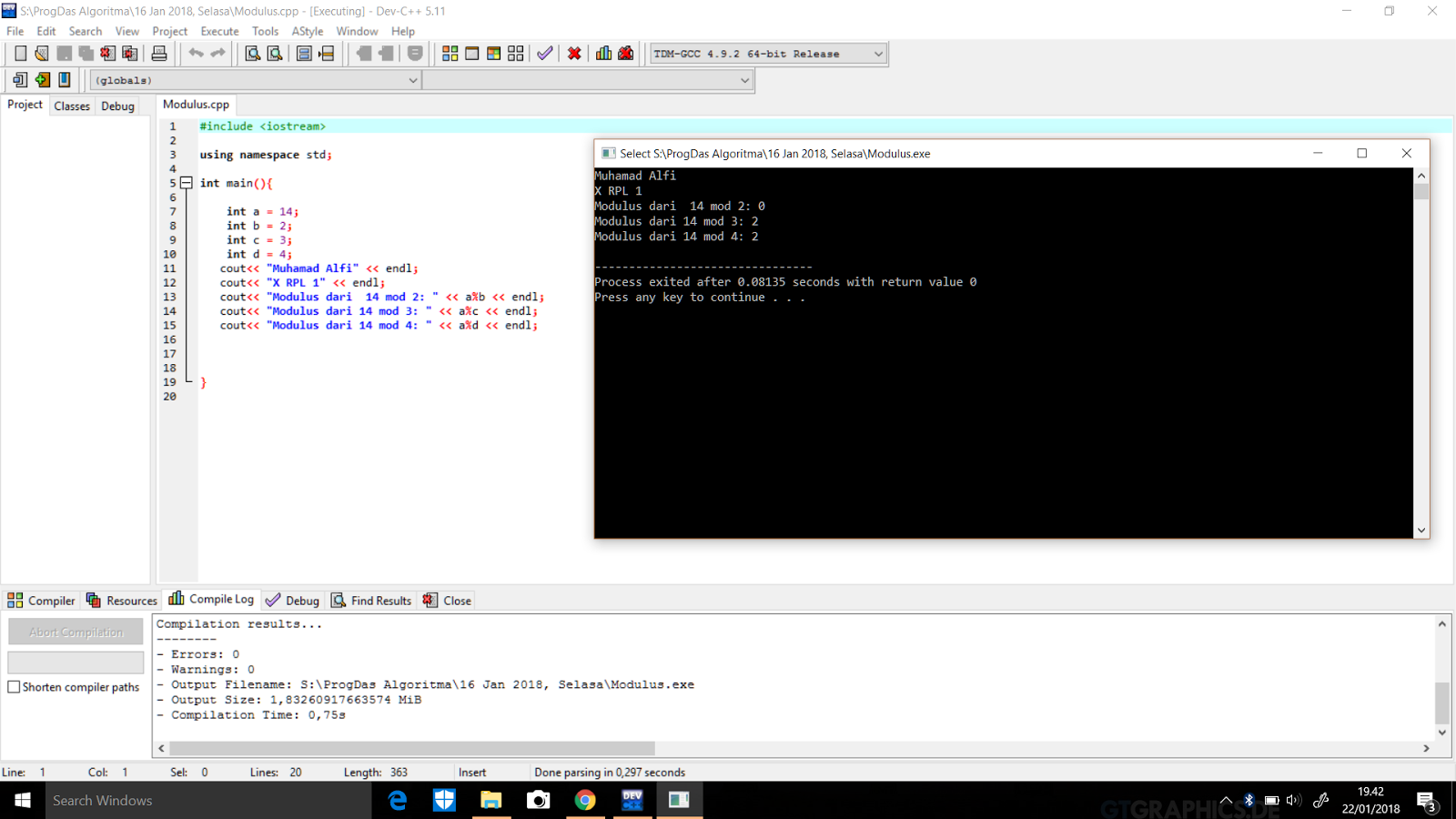Compile the current file using the toolbar icon

tap(450, 53)
